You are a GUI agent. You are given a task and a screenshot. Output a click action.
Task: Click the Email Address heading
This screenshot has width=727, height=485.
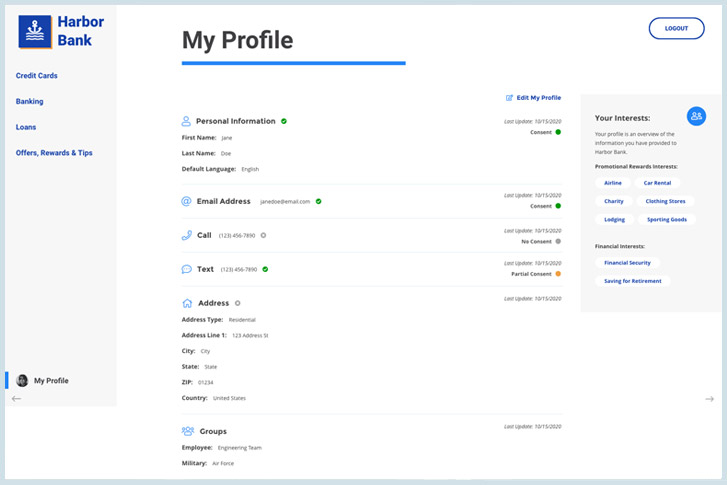point(223,201)
